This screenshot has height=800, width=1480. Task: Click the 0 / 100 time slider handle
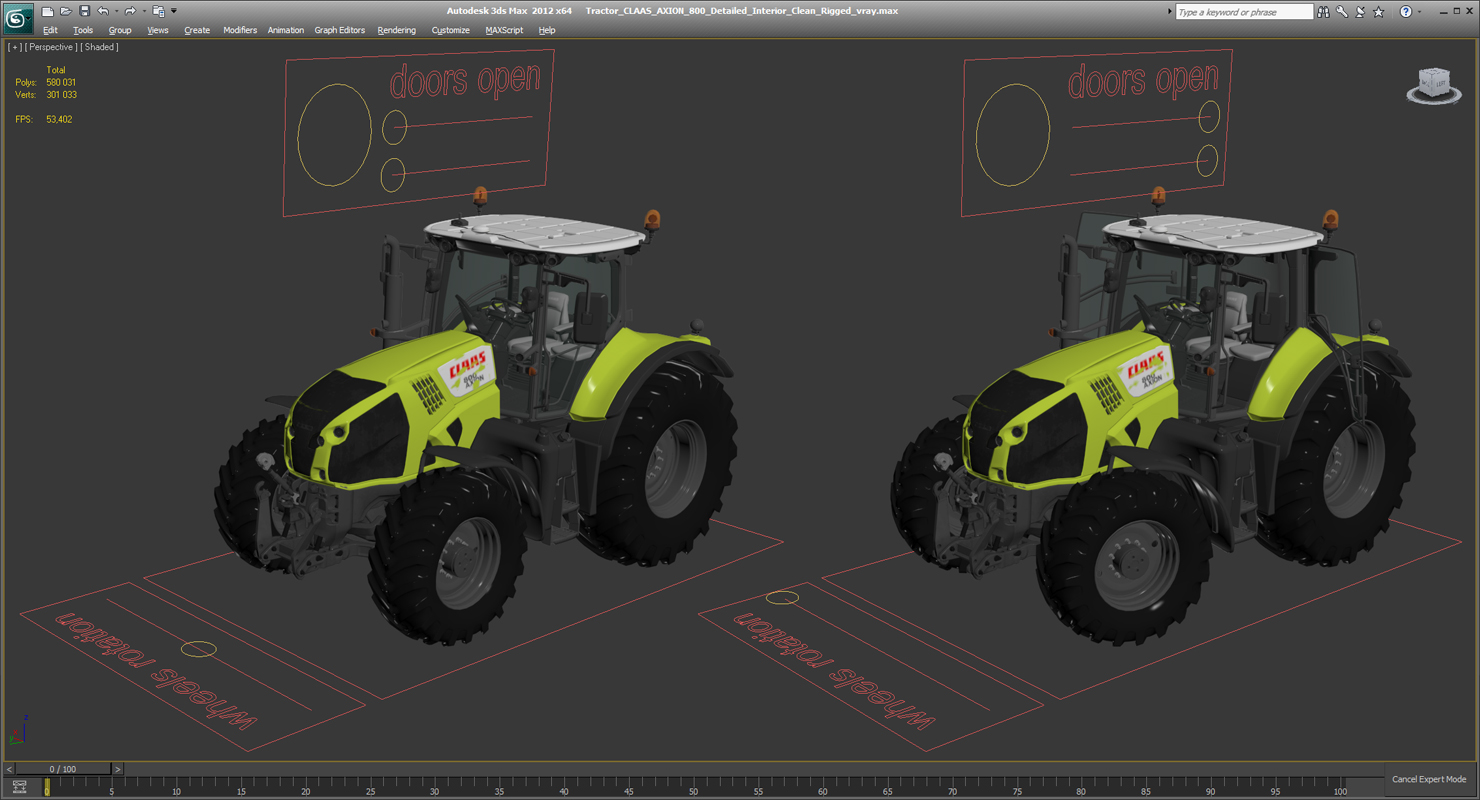[x=63, y=769]
